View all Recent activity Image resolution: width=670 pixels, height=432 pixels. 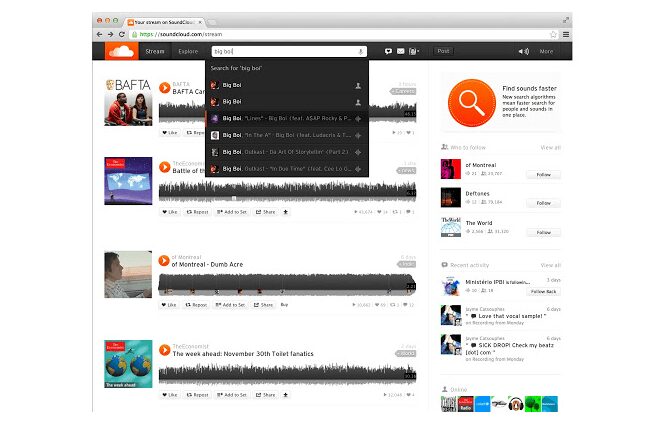[550, 265]
